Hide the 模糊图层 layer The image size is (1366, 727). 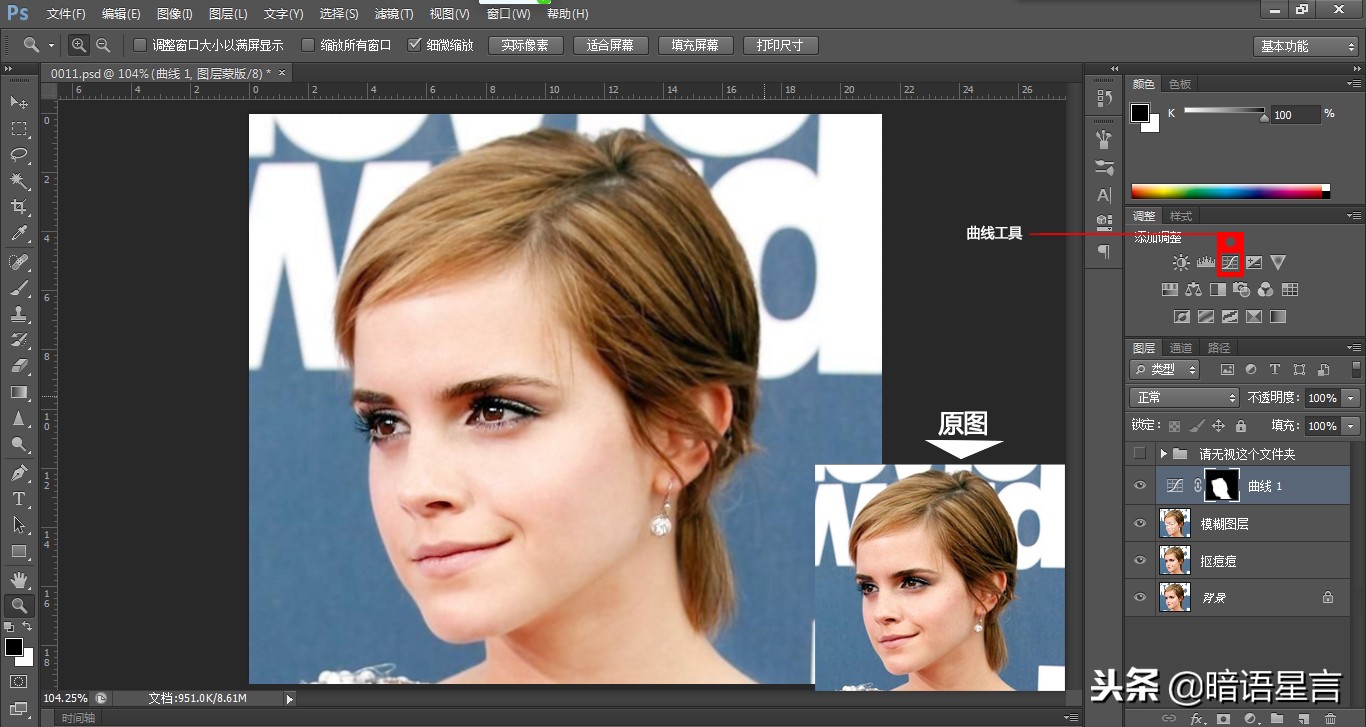[1139, 523]
